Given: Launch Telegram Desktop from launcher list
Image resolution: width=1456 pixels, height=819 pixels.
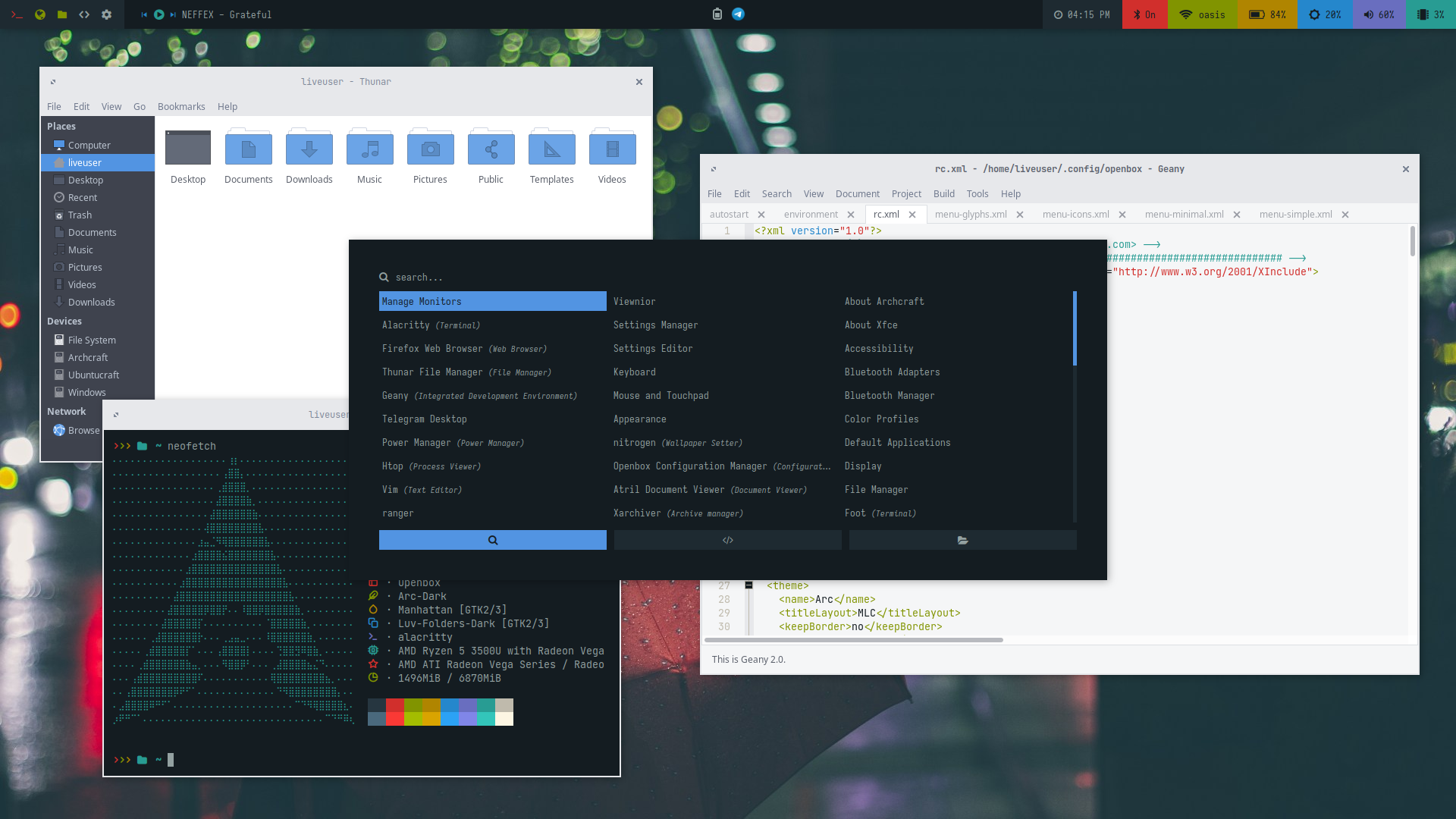Looking at the screenshot, I should tap(424, 419).
